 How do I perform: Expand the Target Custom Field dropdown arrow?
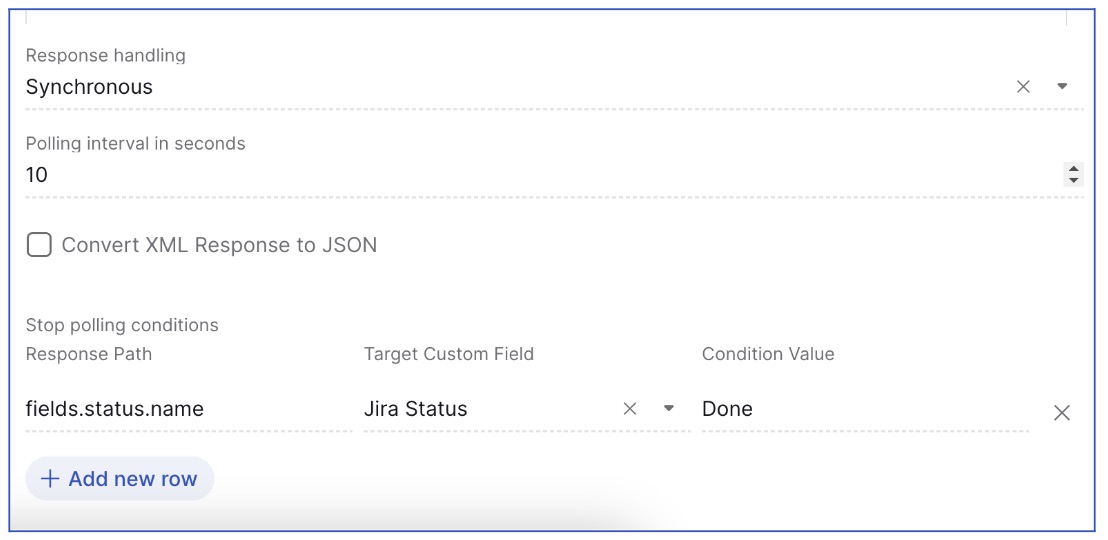(x=669, y=409)
